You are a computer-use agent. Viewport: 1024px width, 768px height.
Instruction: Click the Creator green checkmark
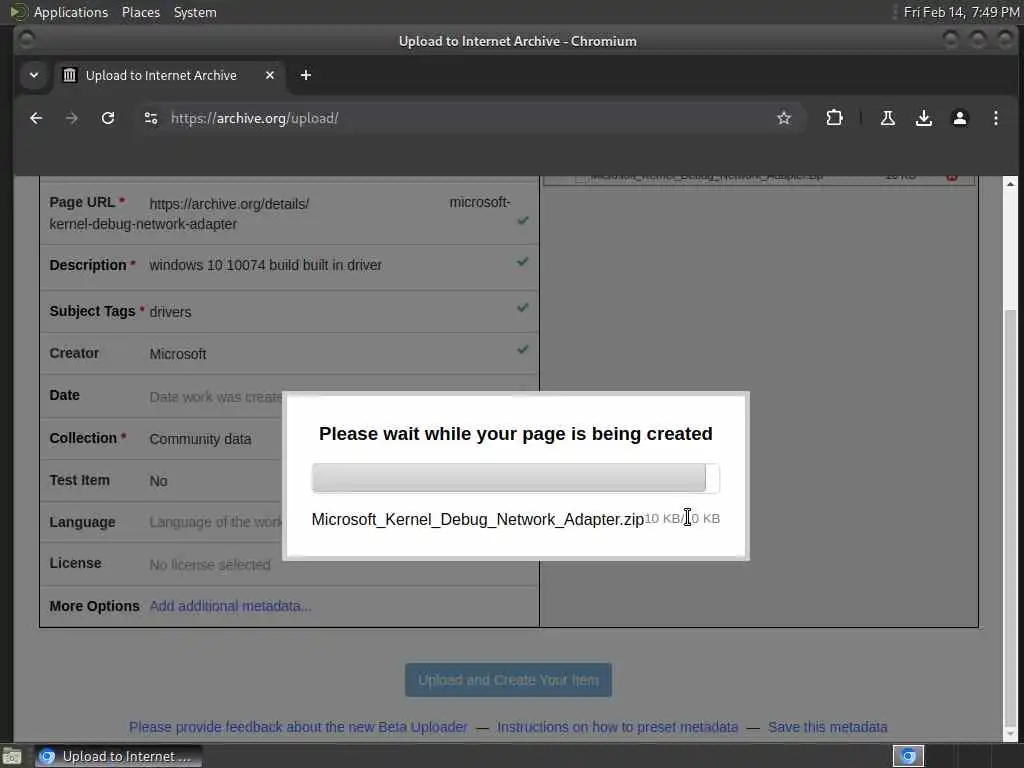[x=522, y=349]
